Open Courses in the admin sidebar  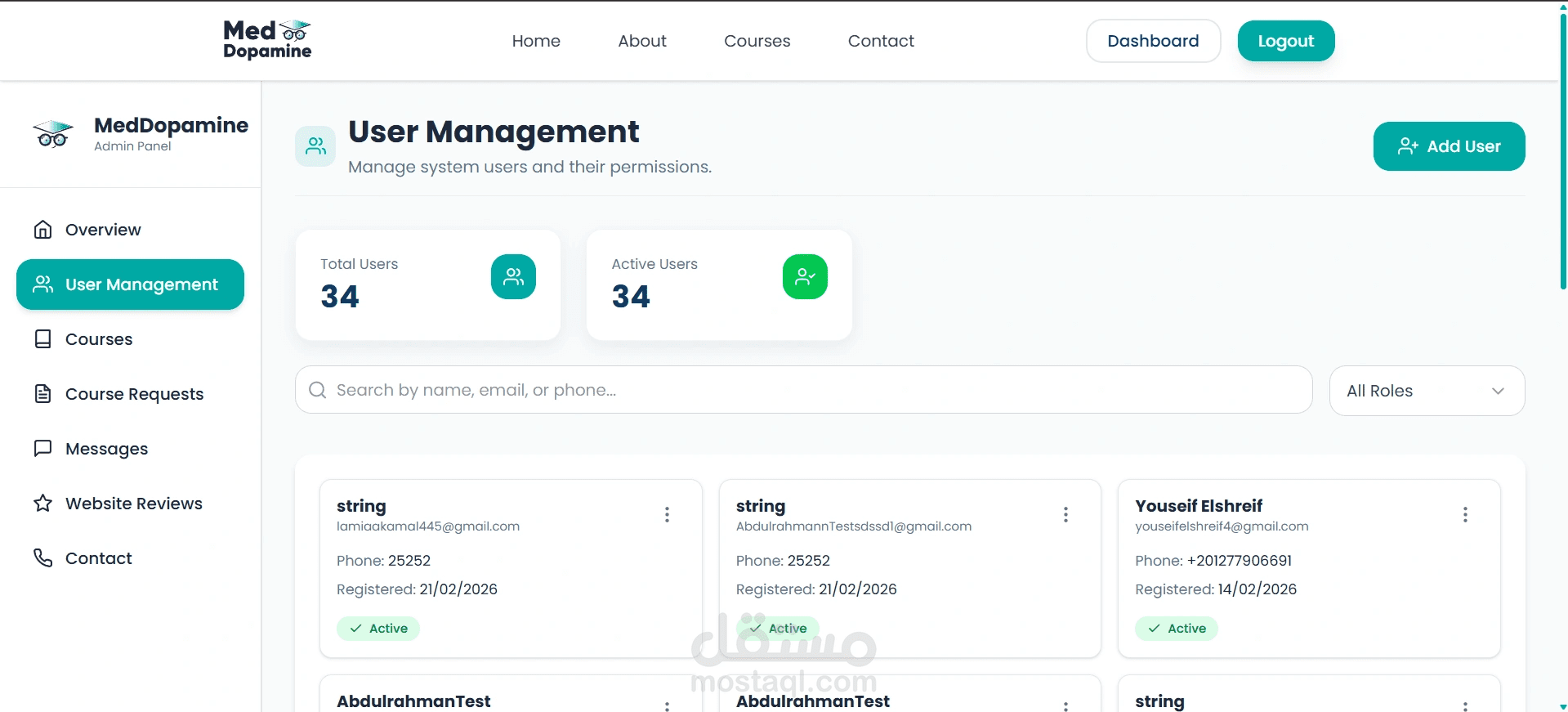pos(130,339)
